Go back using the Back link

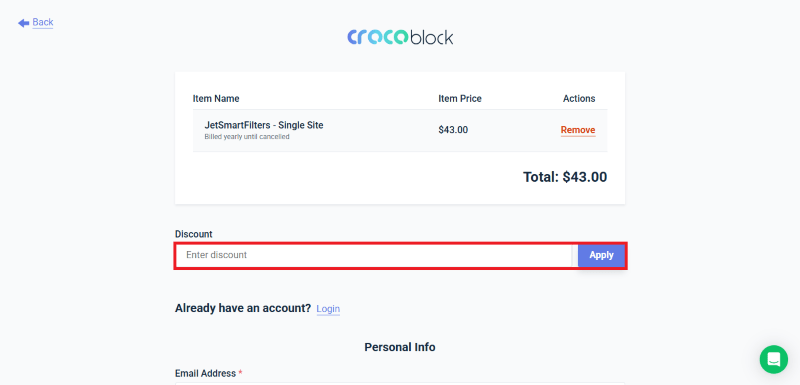[x=43, y=22]
